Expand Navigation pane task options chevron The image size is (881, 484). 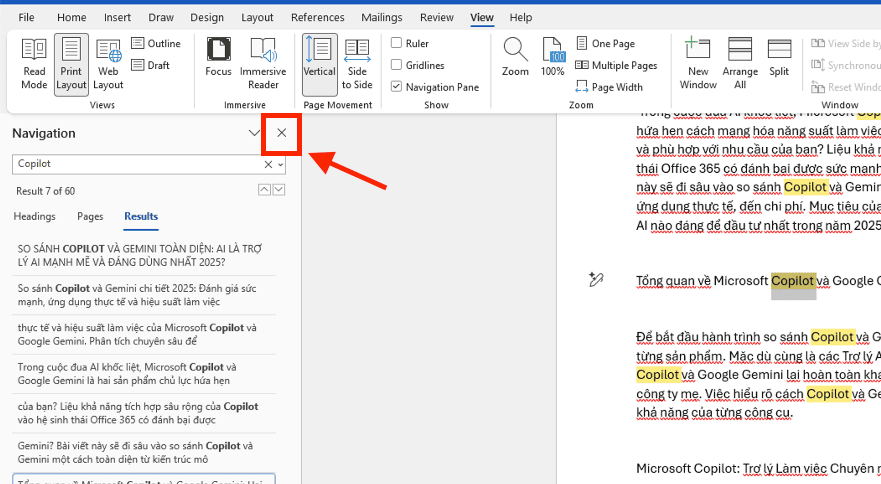click(254, 133)
